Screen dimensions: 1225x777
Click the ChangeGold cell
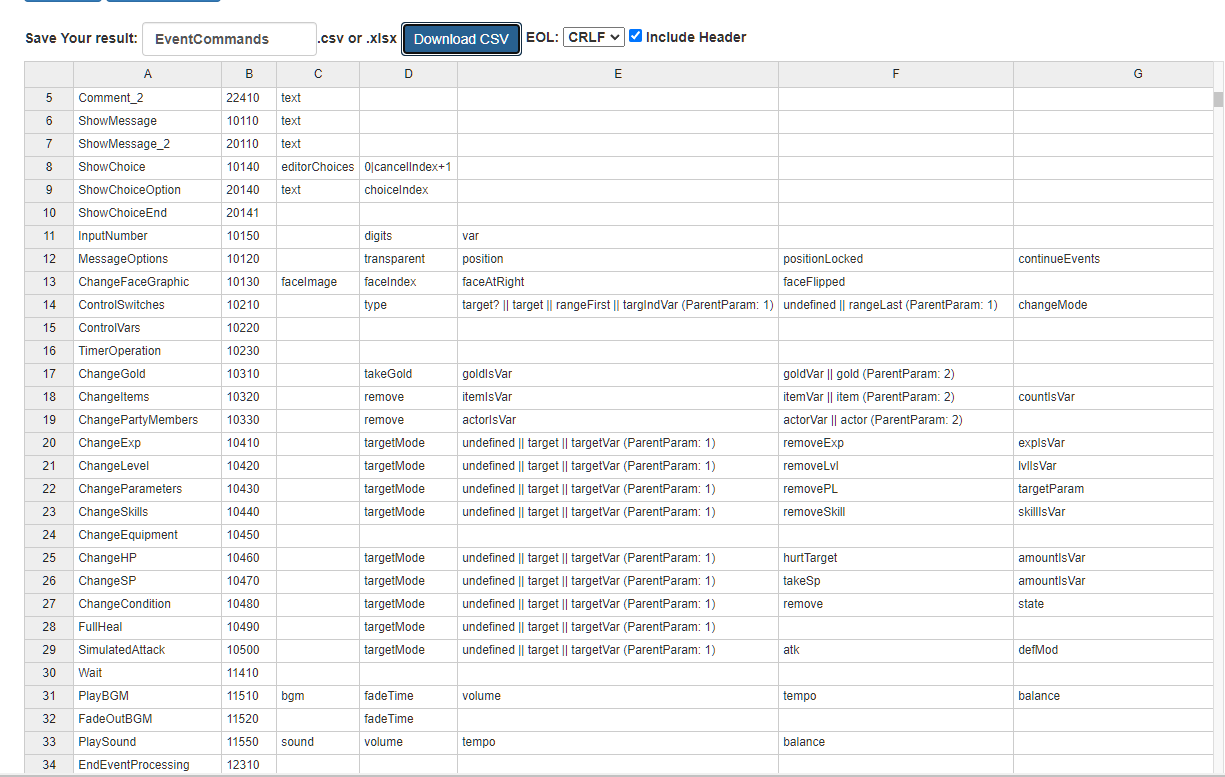pyautogui.click(x=147, y=373)
